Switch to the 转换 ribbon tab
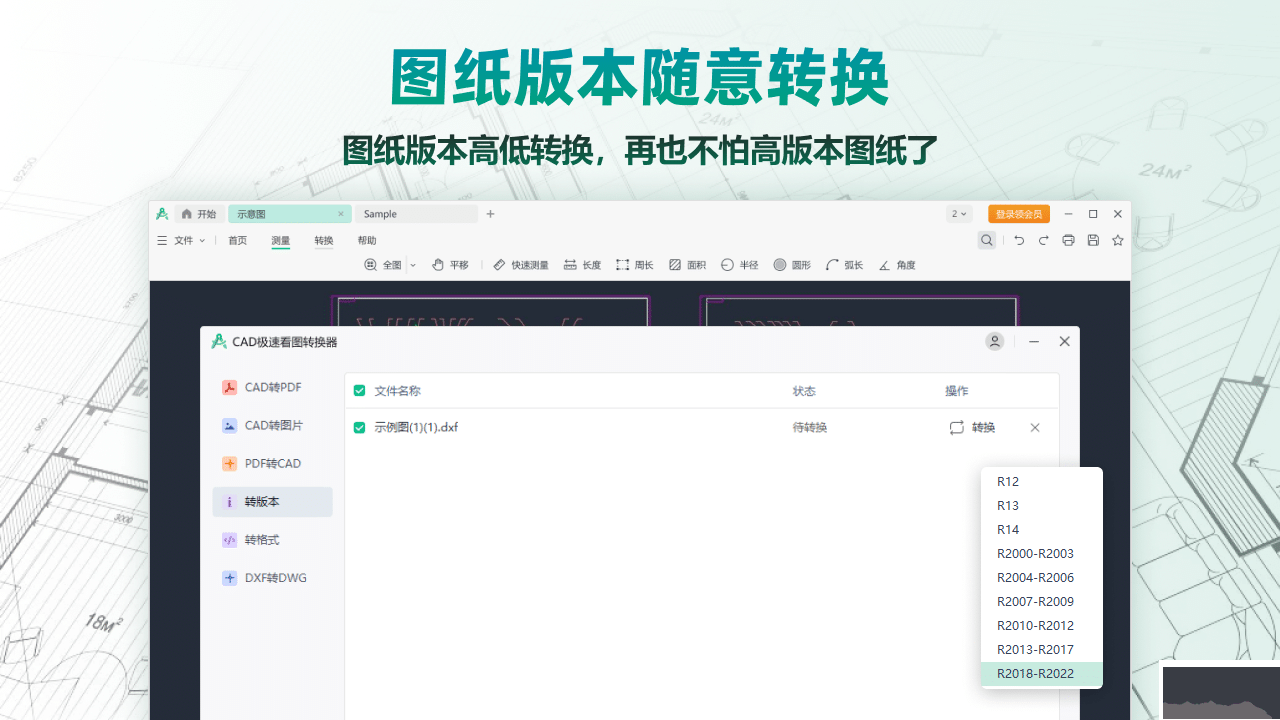1280x720 pixels. tap(323, 240)
